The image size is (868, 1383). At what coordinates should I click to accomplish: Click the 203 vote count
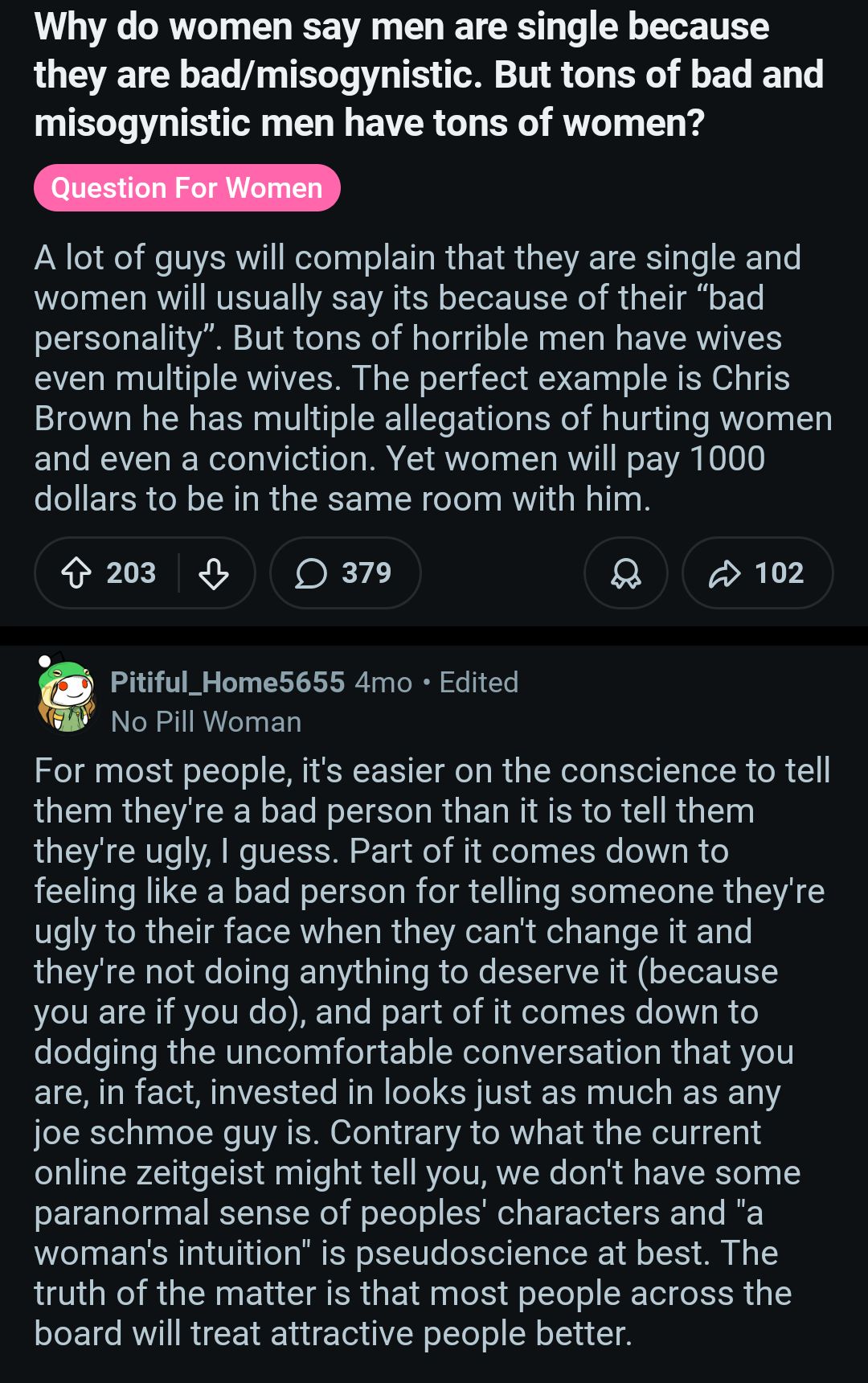coord(131,573)
